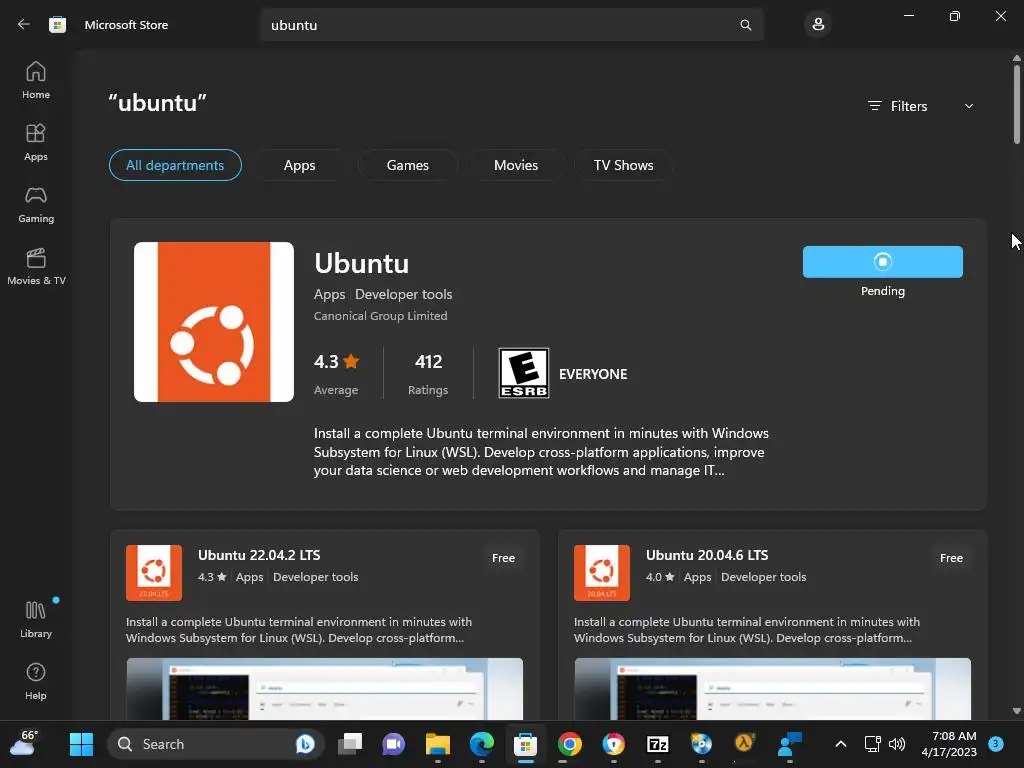The image size is (1024, 768).
Task: Click the Microsoft Store logo icon
Action: point(57,25)
